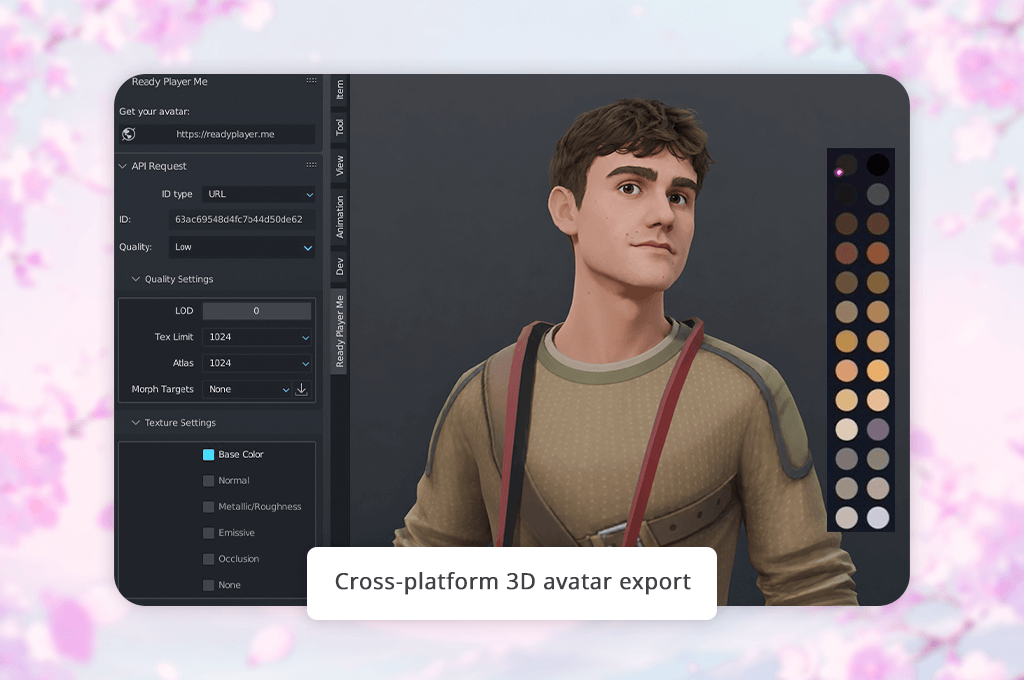Pick the dark gray swatch in second row
Image resolution: width=1024 pixels, height=680 pixels.
coord(878,194)
